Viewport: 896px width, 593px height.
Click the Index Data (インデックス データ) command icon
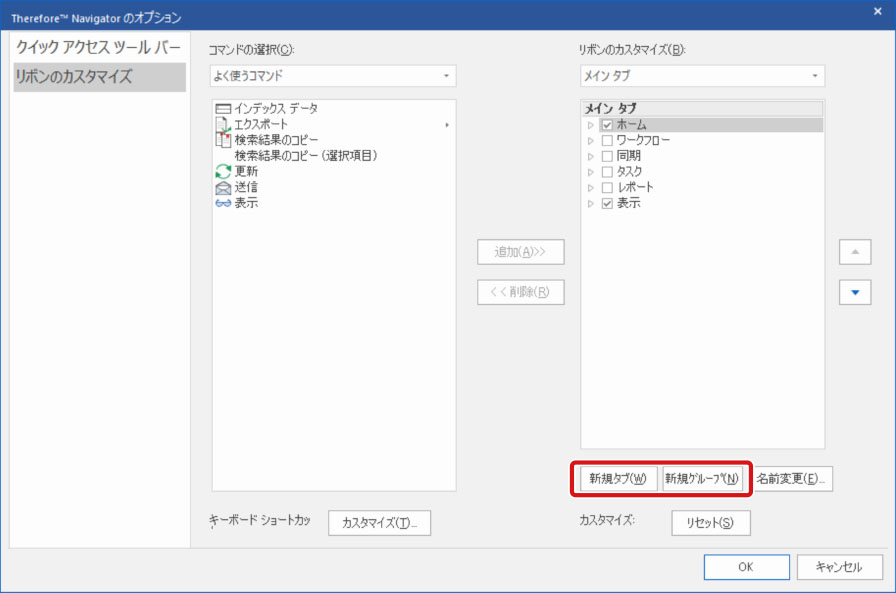pyautogui.click(x=223, y=108)
